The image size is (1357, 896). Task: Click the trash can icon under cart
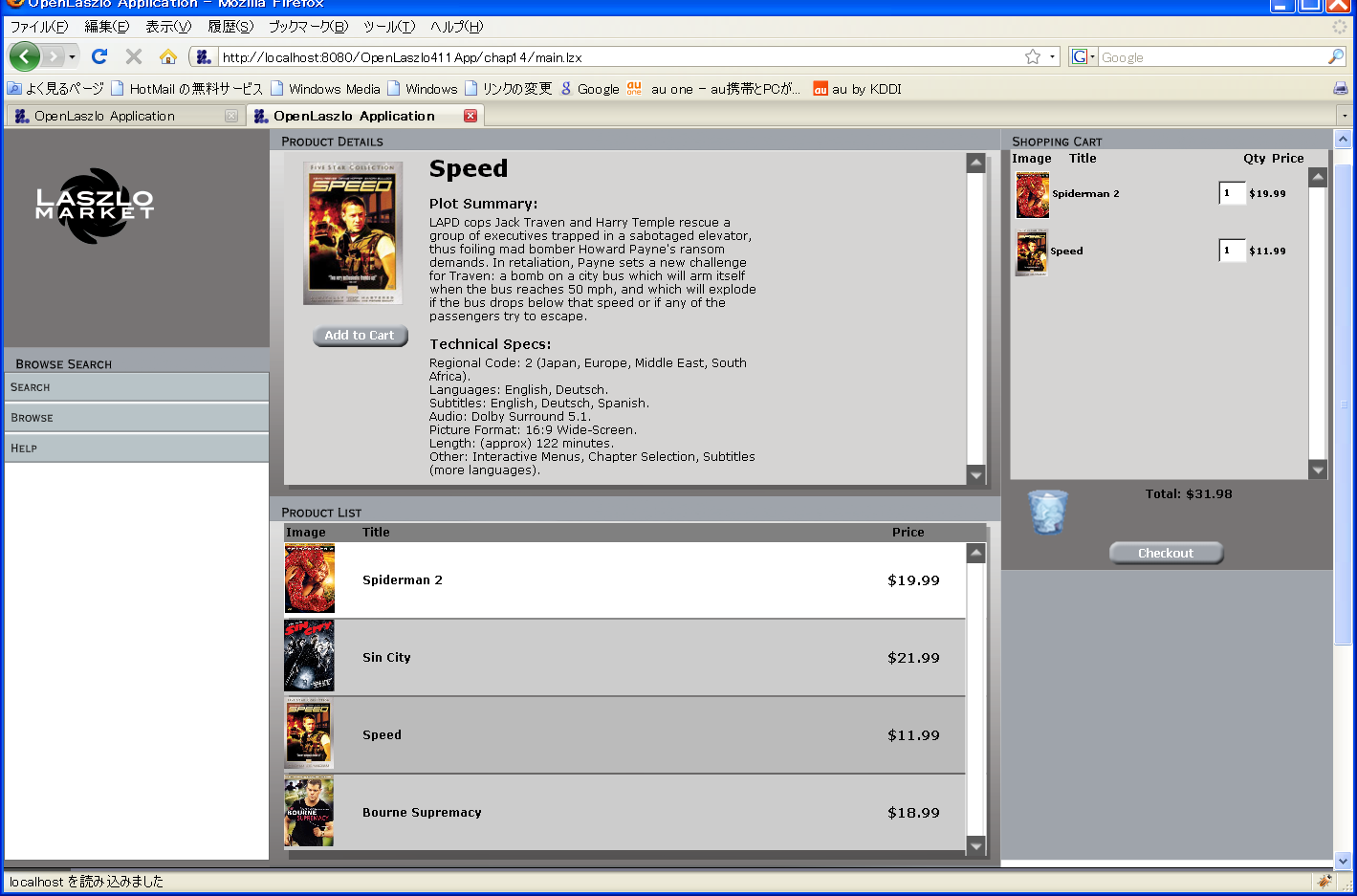click(1047, 512)
